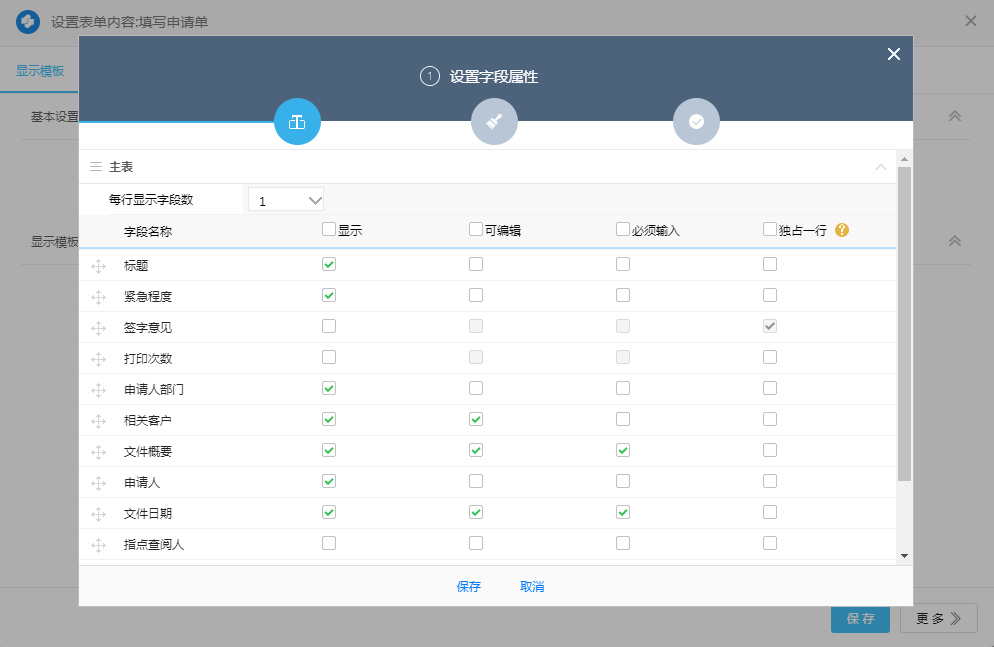The image size is (994, 647).
Task: Click the drag handle for 标题 row
Action: coord(98,266)
